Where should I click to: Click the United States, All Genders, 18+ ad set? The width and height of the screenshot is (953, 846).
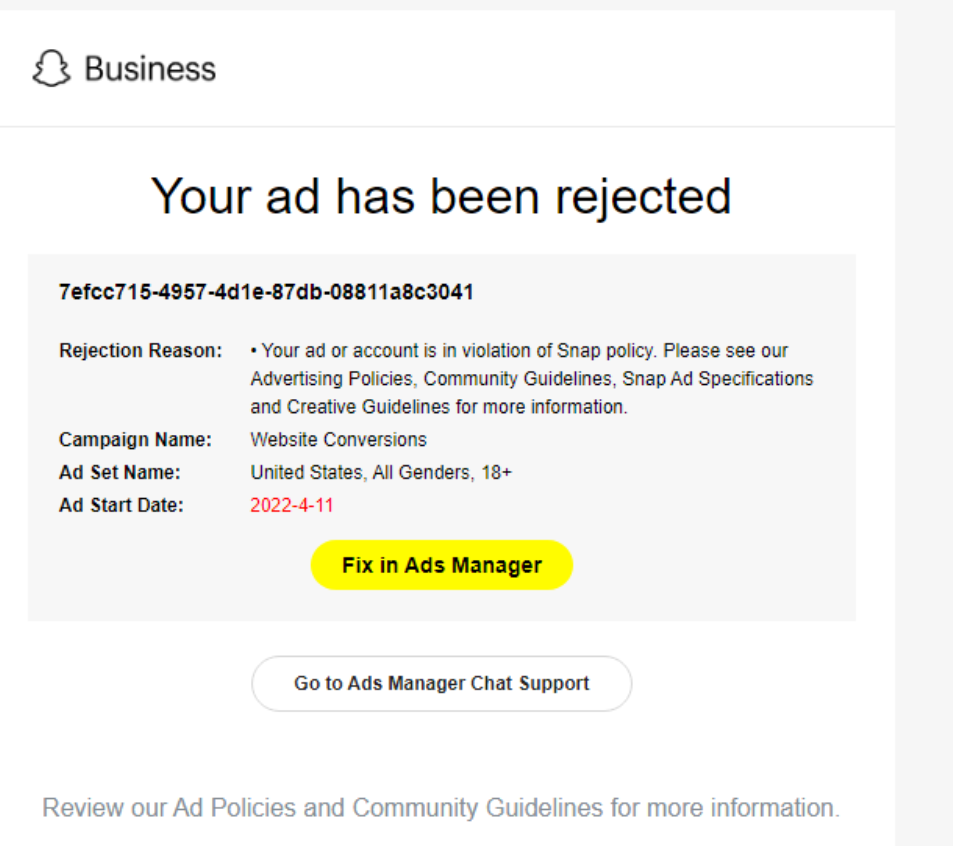click(382, 472)
